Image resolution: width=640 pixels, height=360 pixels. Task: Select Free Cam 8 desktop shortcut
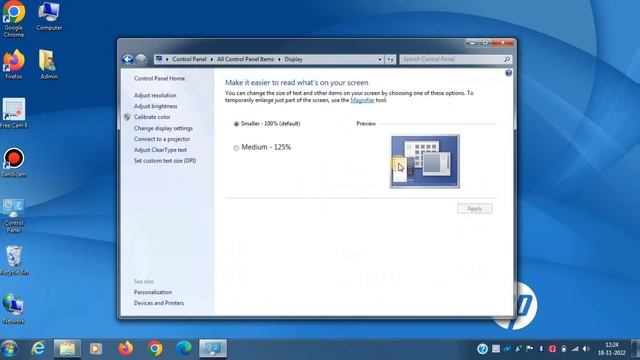click(x=13, y=113)
